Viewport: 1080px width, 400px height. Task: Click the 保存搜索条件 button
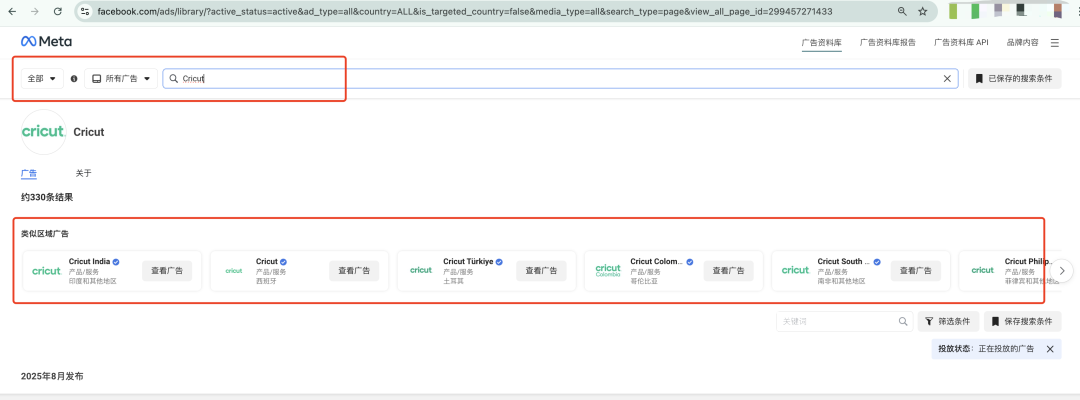(x=1022, y=322)
